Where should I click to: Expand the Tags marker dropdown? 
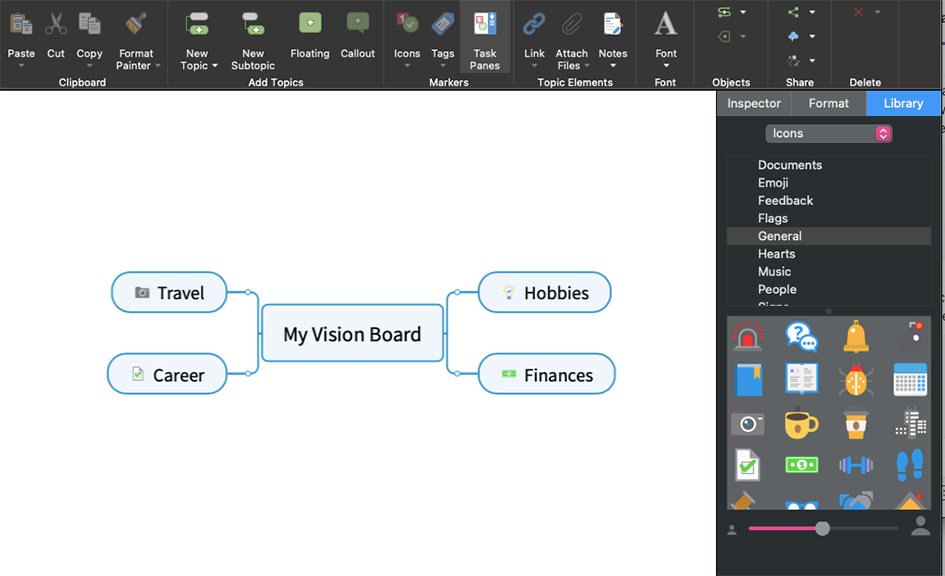[x=443, y=67]
